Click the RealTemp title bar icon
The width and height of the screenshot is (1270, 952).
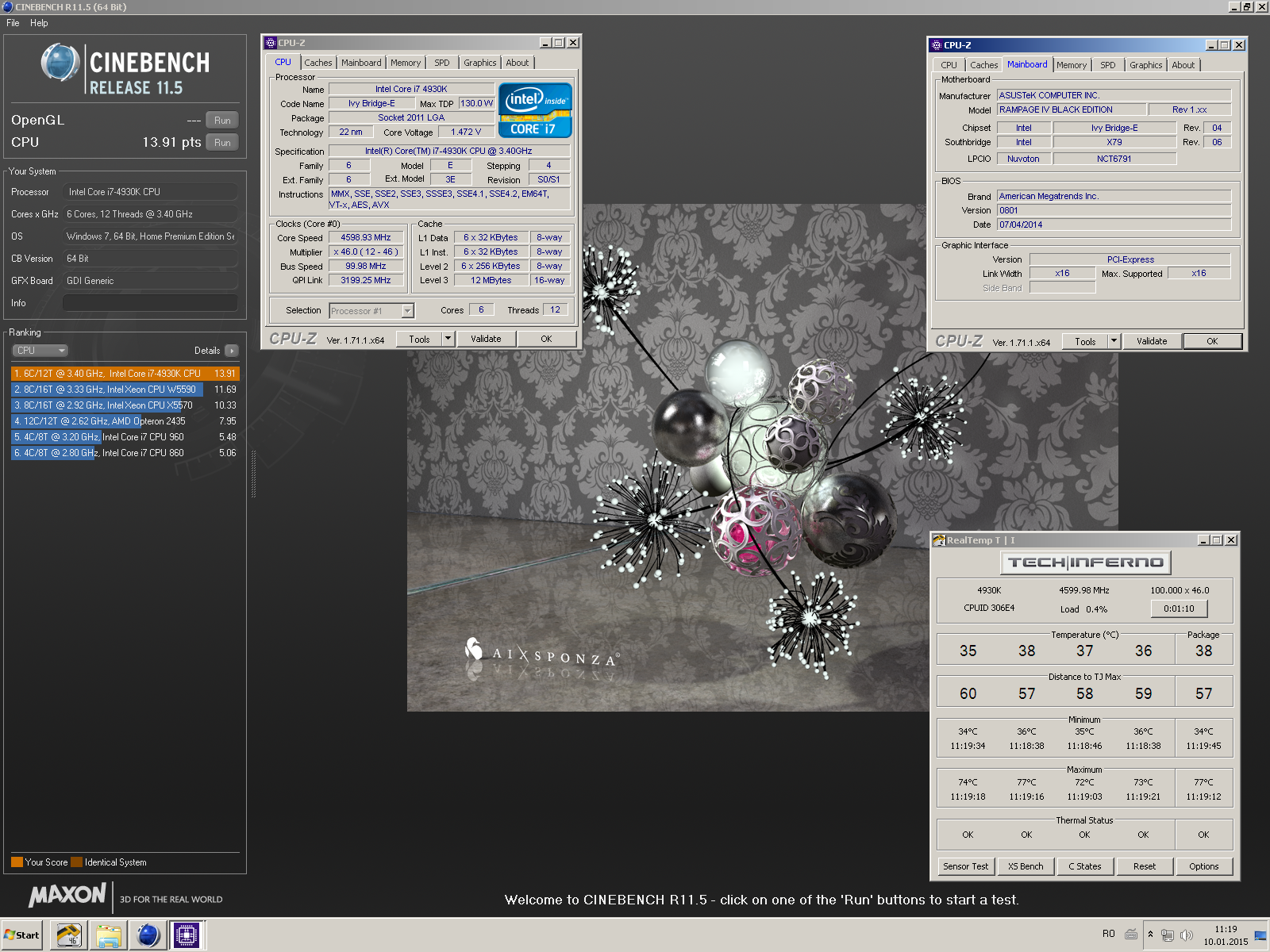point(939,540)
